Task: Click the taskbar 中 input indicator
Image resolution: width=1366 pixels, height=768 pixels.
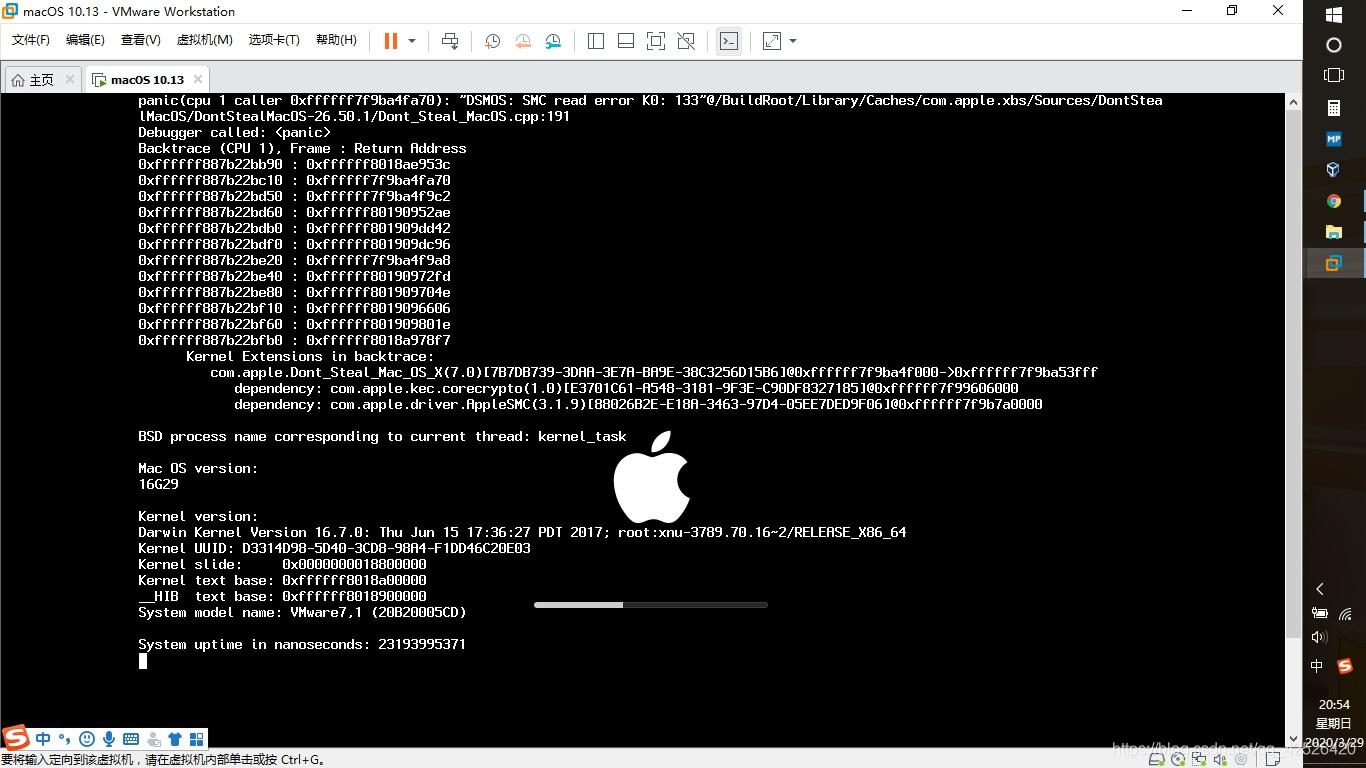Action: point(1317,666)
